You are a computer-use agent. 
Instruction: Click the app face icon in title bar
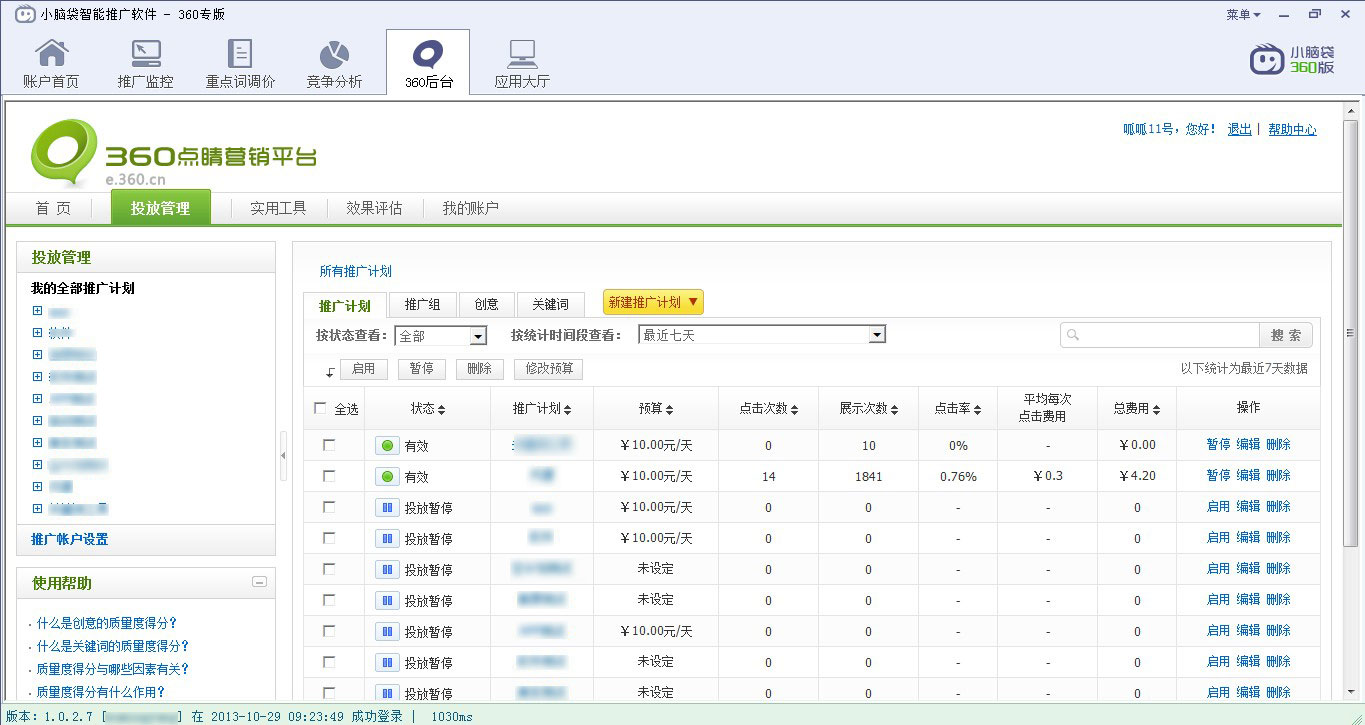coord(25,14)
